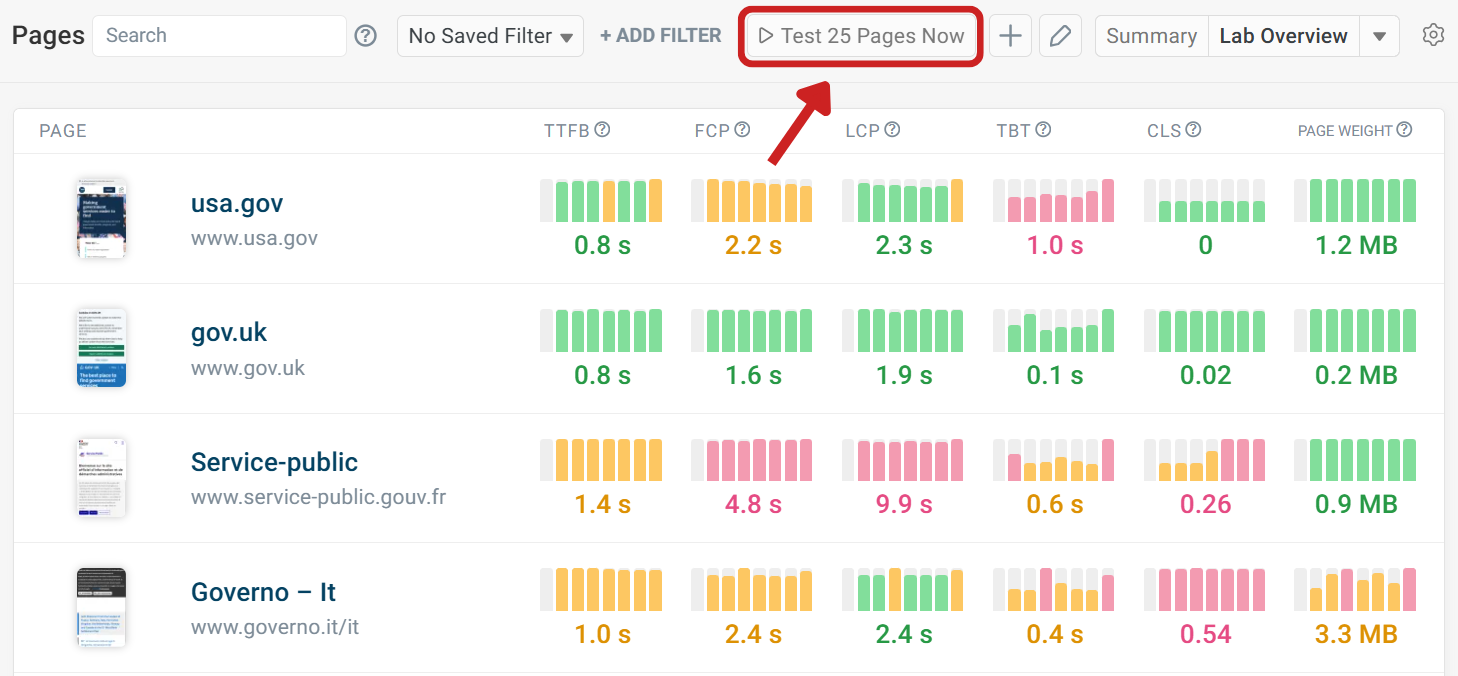Screen dimensions: 1458x676
Task: Click the usa.gov TTFB bar chart
Action: pos(601,200)
